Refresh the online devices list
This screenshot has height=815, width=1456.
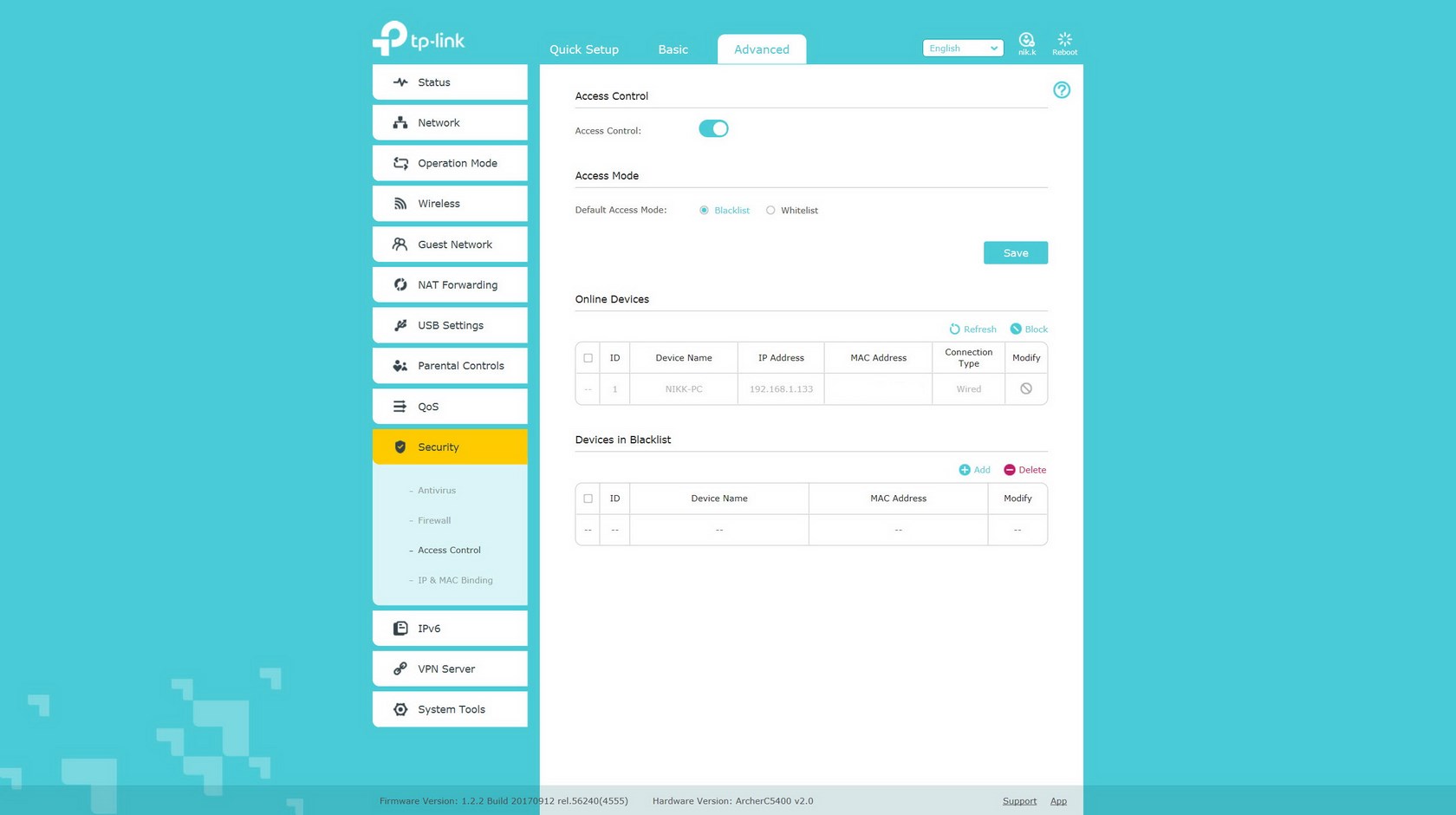point(972,329)
